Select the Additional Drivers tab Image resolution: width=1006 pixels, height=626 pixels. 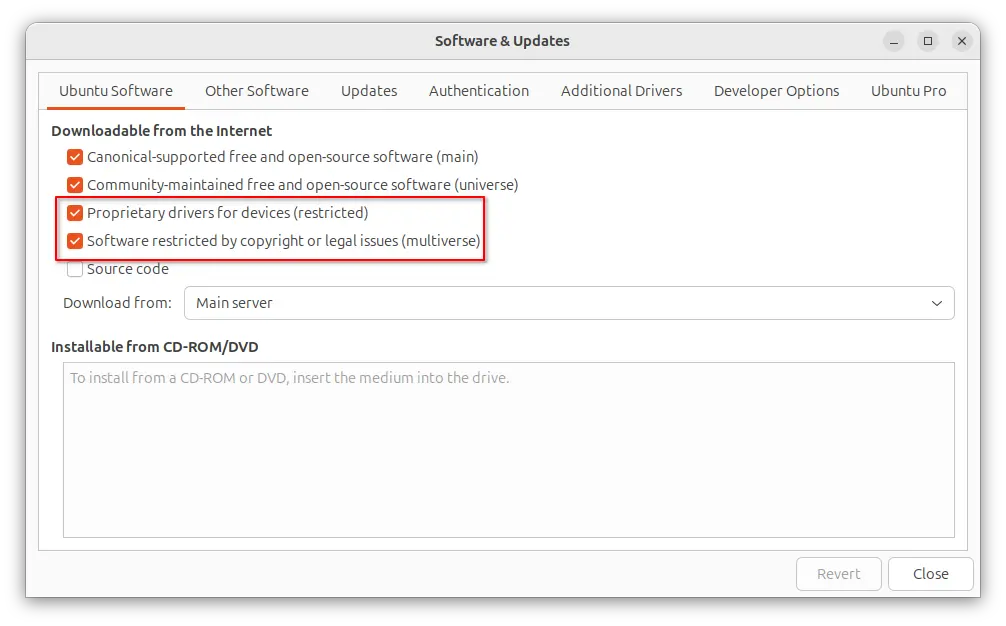621,91
